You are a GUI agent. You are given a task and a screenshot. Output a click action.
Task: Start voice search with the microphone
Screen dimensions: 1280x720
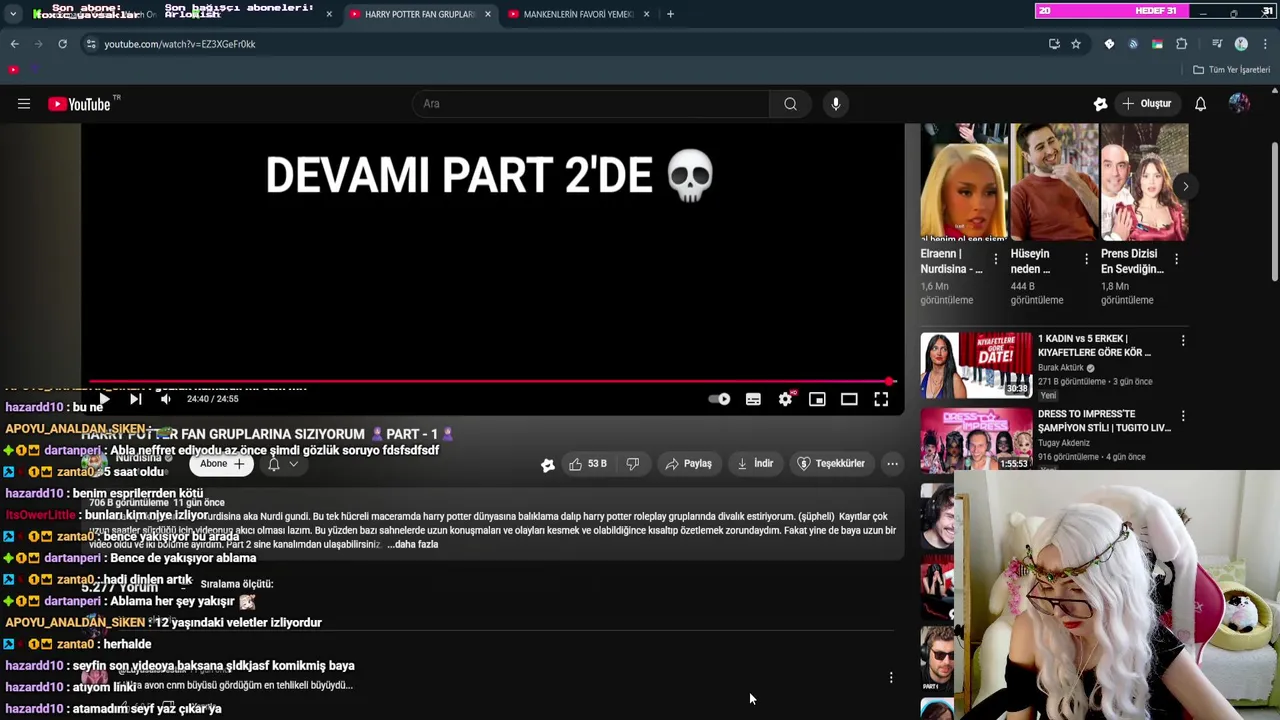click(836, 104)
